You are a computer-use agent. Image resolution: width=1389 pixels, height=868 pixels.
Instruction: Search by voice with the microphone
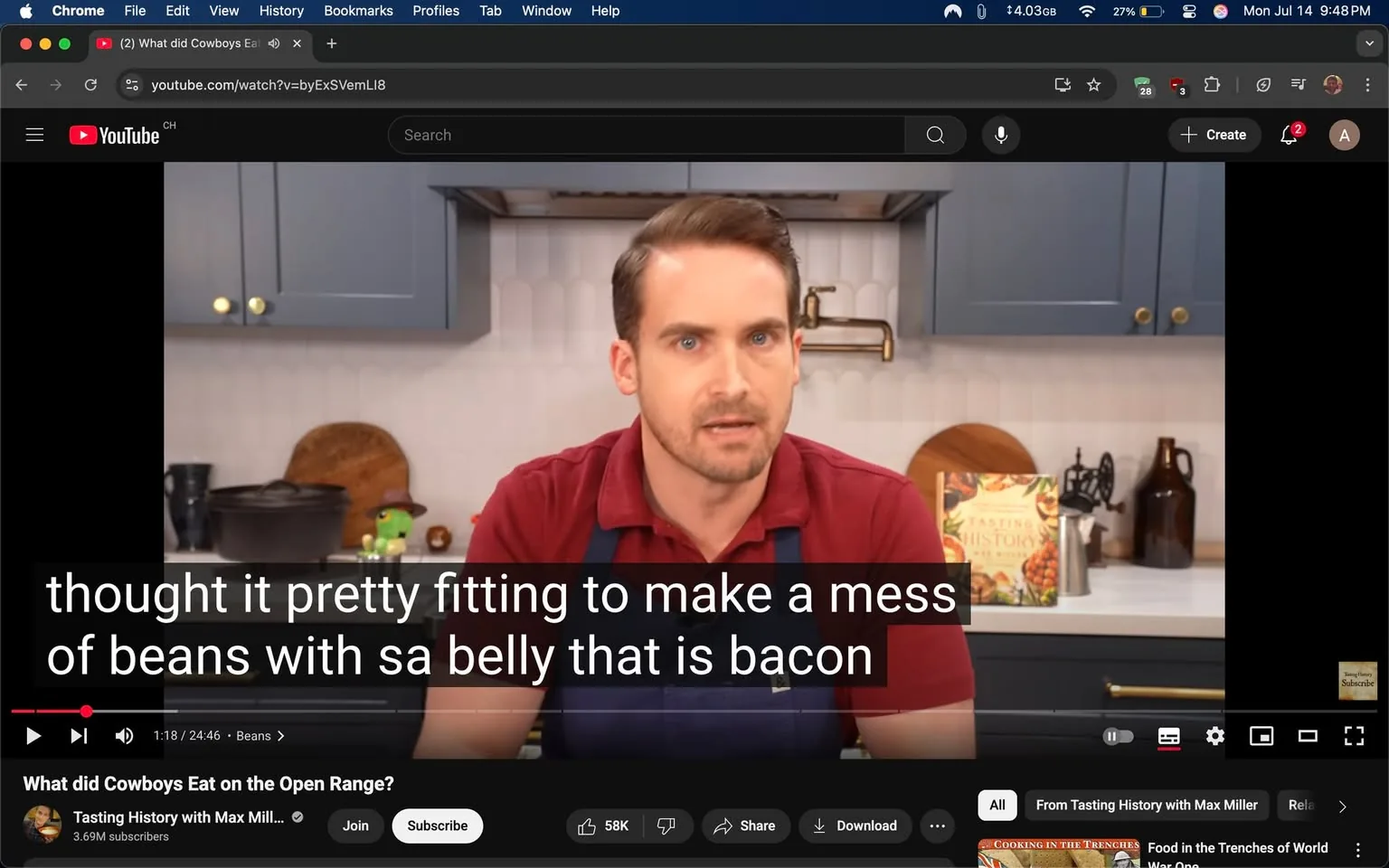(1001, 135)
